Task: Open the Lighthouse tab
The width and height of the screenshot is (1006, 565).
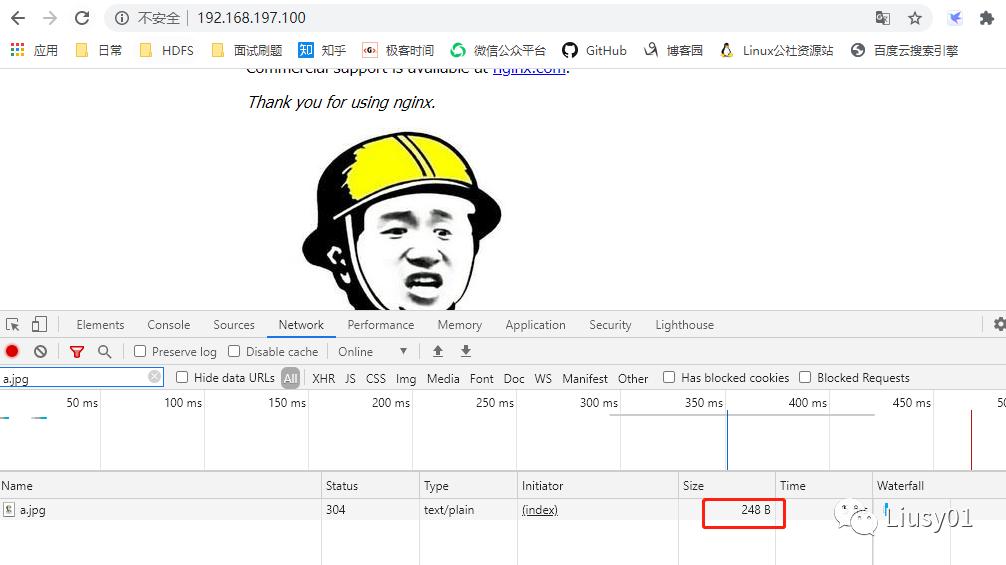Action: pos(685,325)
